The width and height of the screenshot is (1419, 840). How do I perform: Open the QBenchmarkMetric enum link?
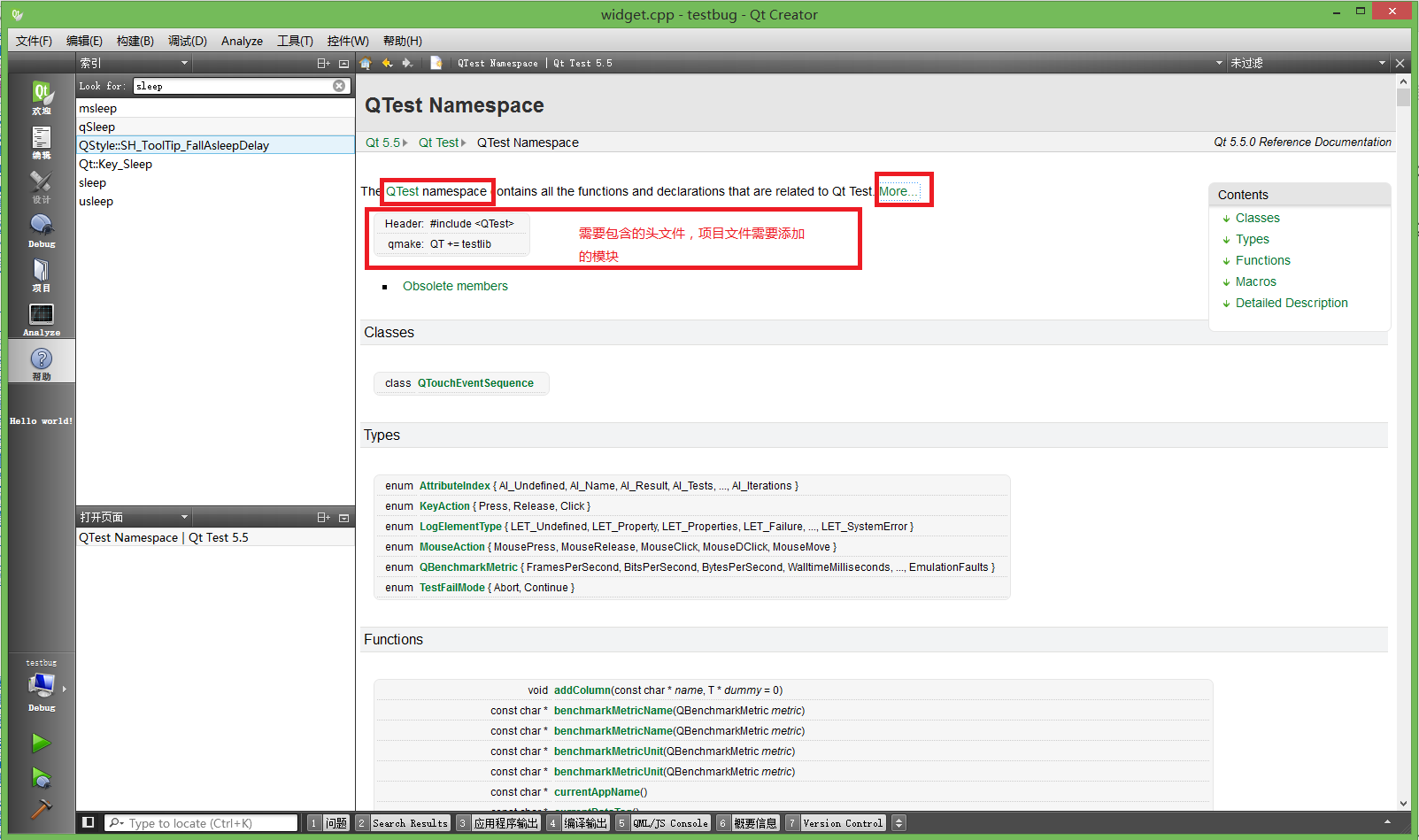[x=468, y=567]
